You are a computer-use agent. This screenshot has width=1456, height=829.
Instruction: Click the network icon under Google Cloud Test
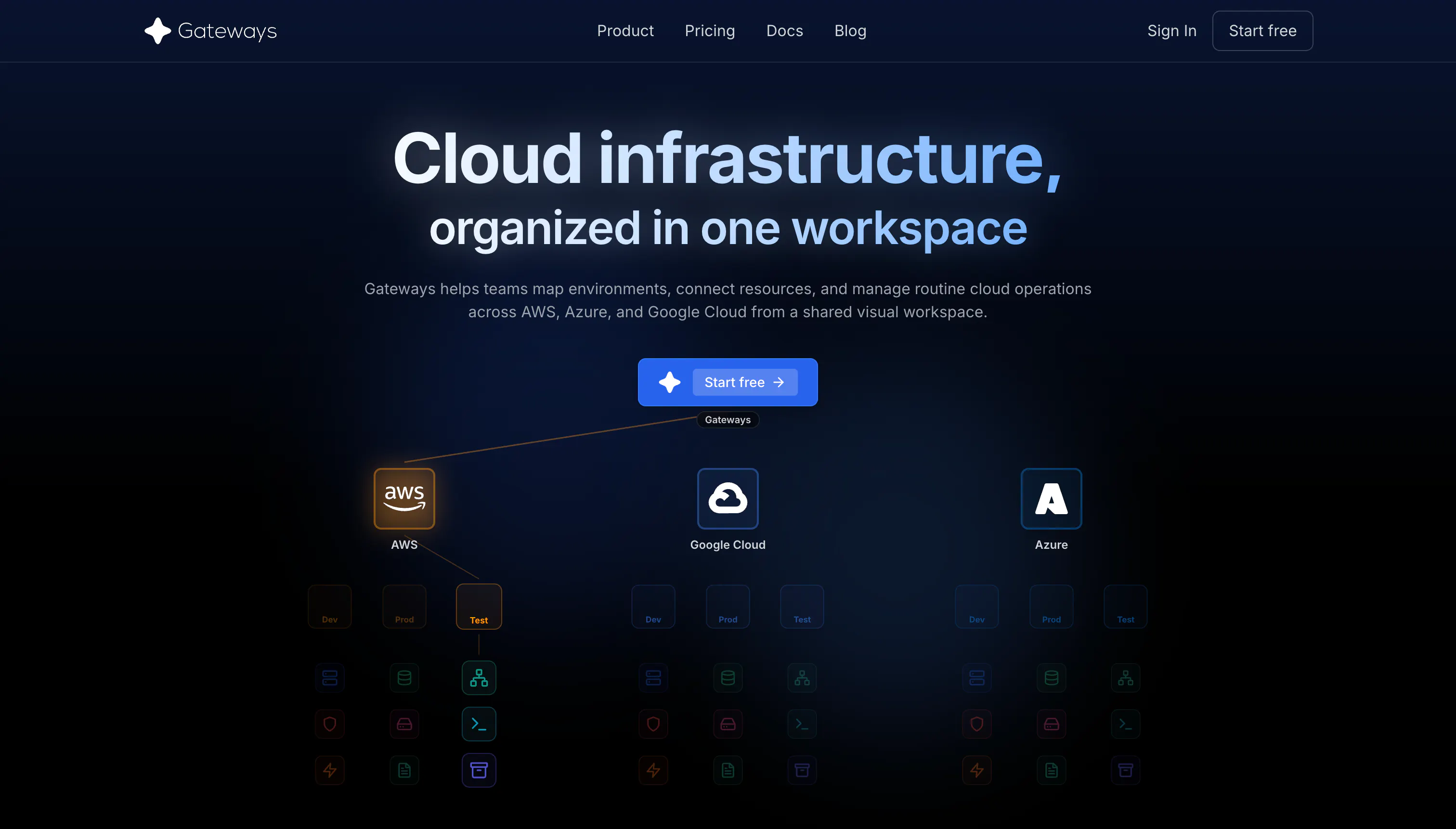coord(802,677)
